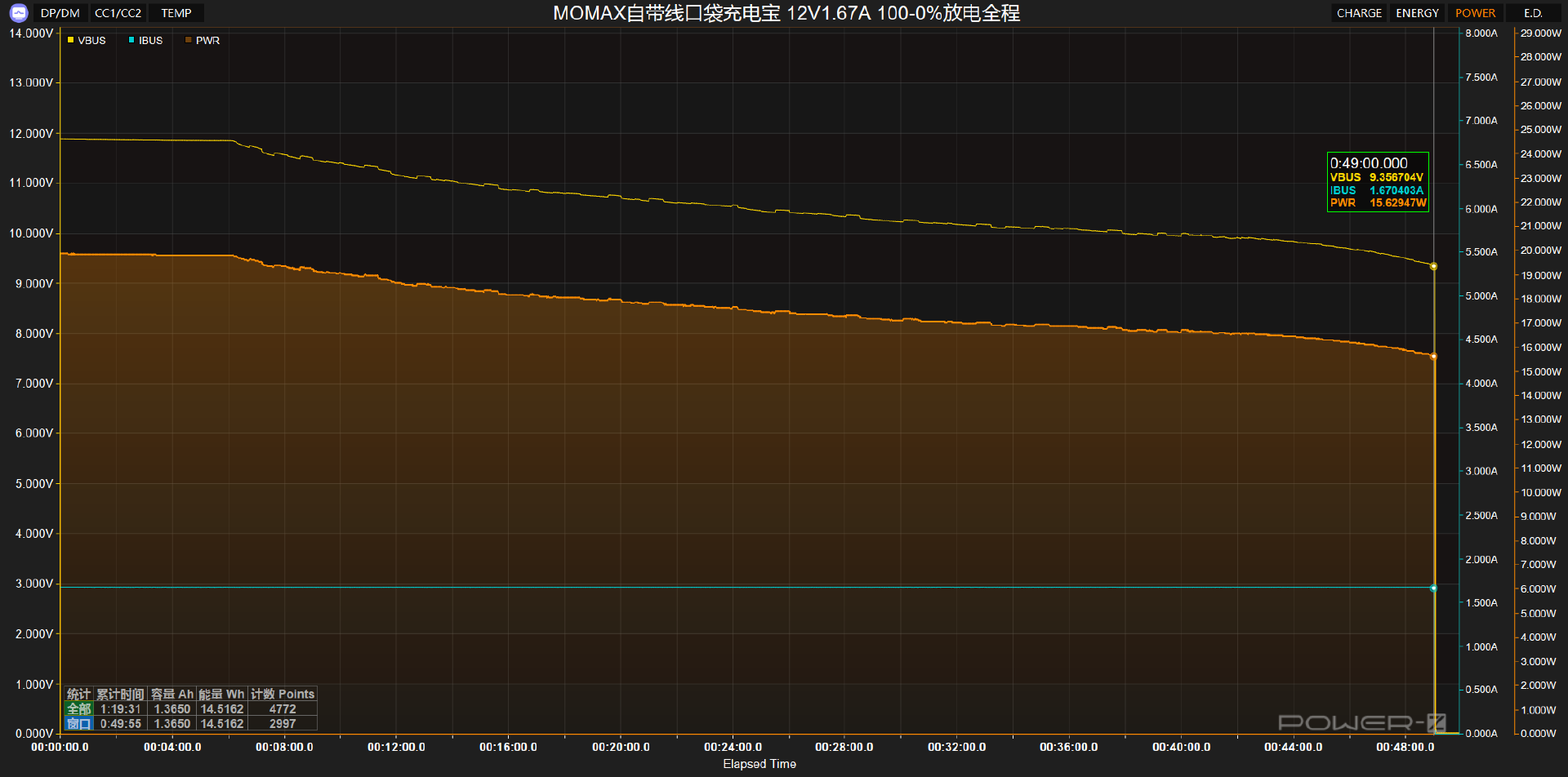The width and height of the screenshot is (1568, 777).
Task: Select the CHARGE view button
Action: 1359,13
